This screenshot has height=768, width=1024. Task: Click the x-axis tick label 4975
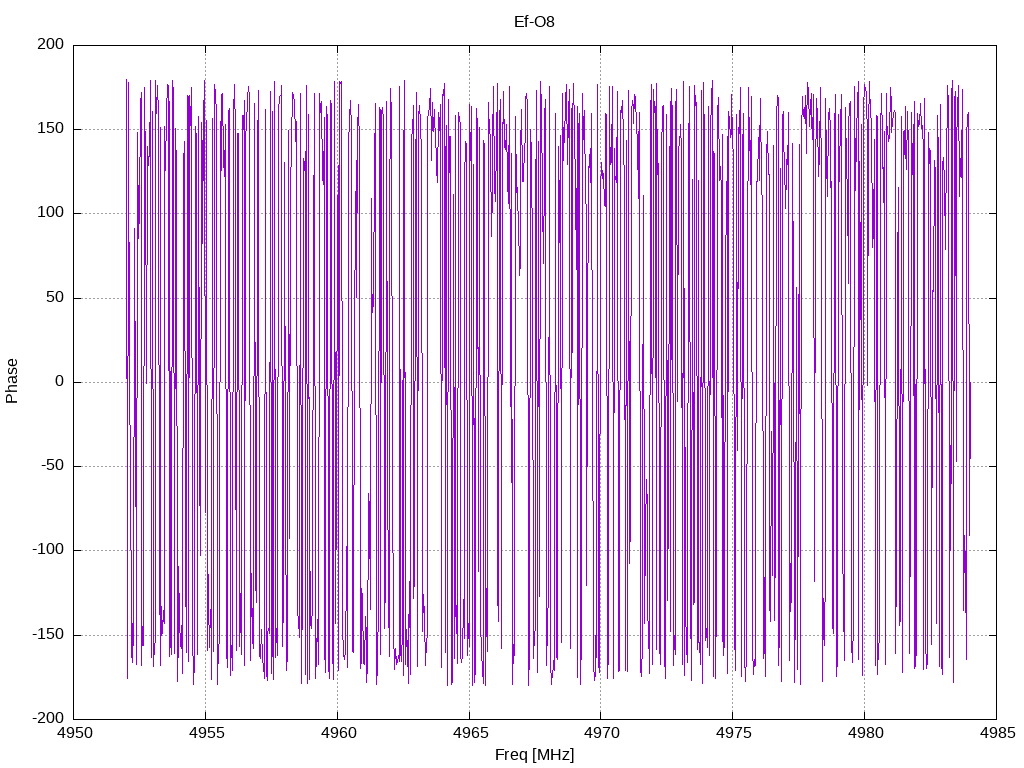click(x=733, y=733)
